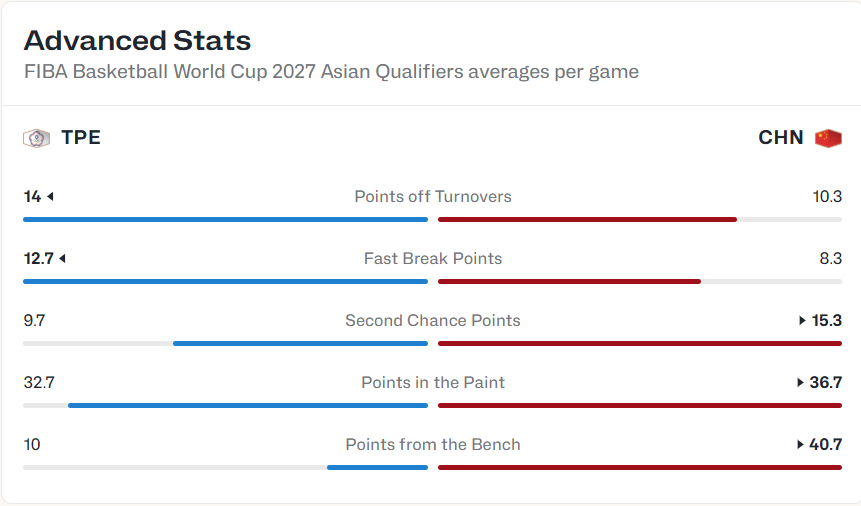Click the arrow beside TPE's 12.7 value

tap(62, 259)
